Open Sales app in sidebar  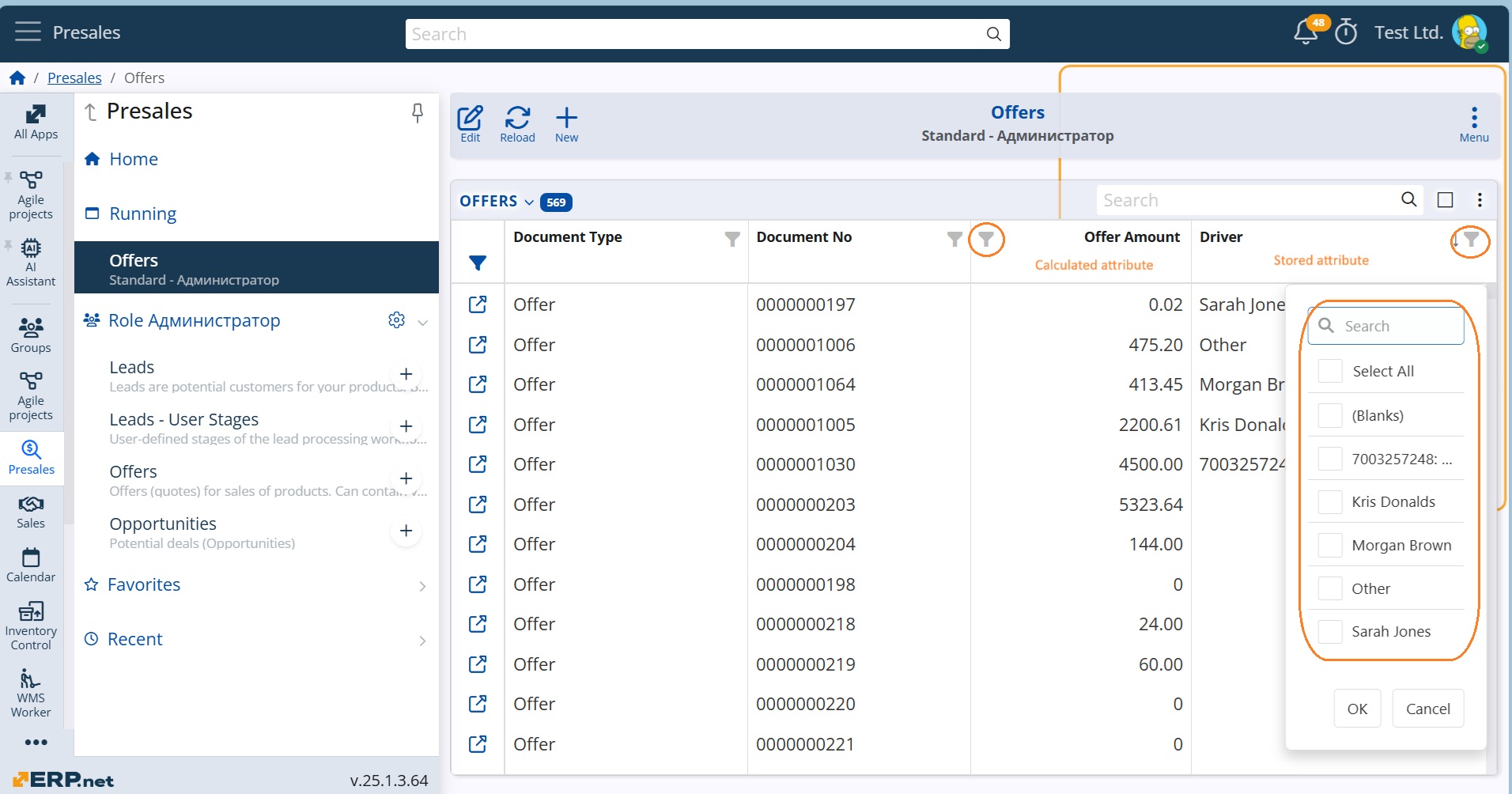point(31,512)
